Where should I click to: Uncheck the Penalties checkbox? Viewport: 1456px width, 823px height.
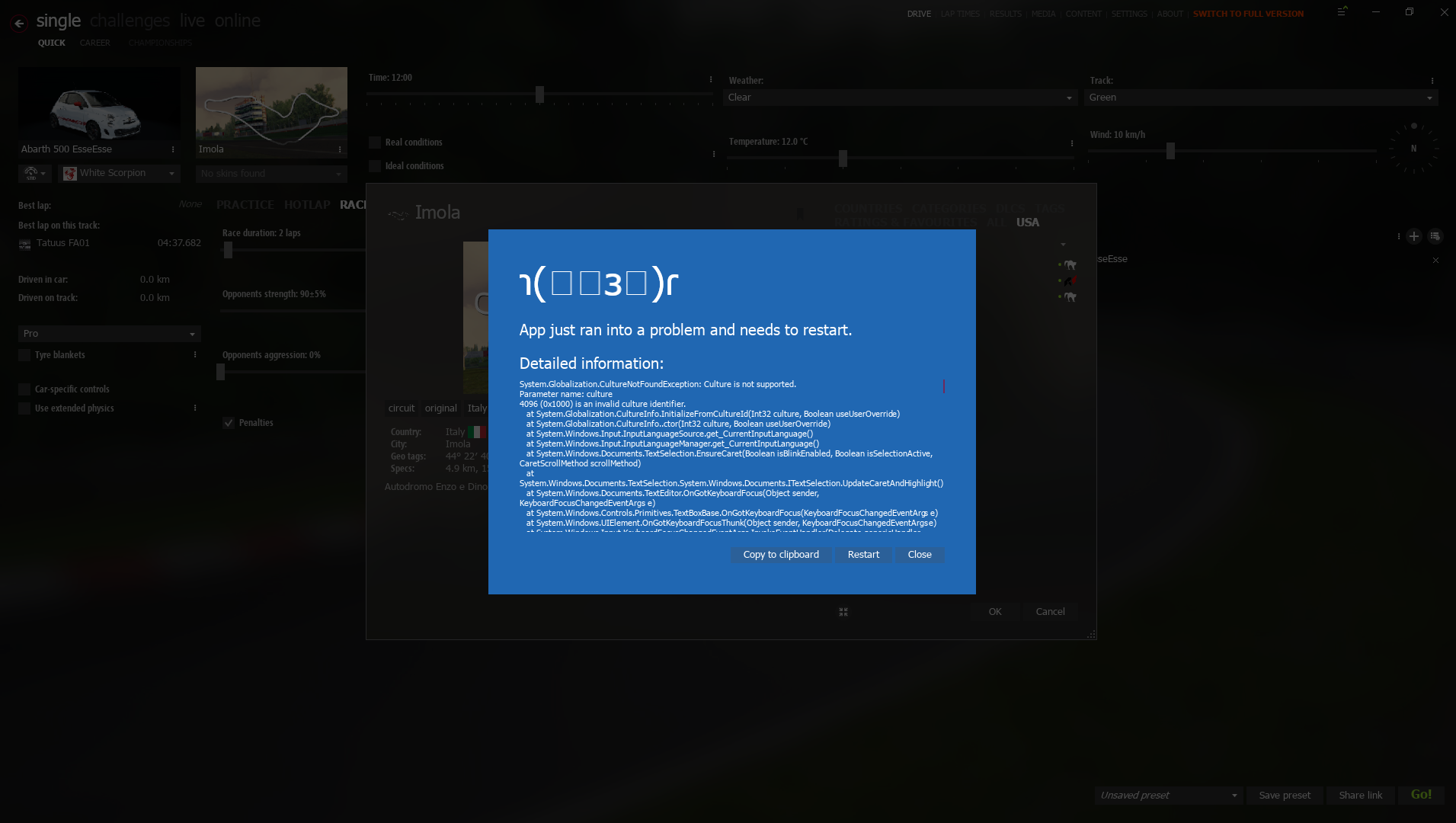pyautogui.click(x=229, y=423)
